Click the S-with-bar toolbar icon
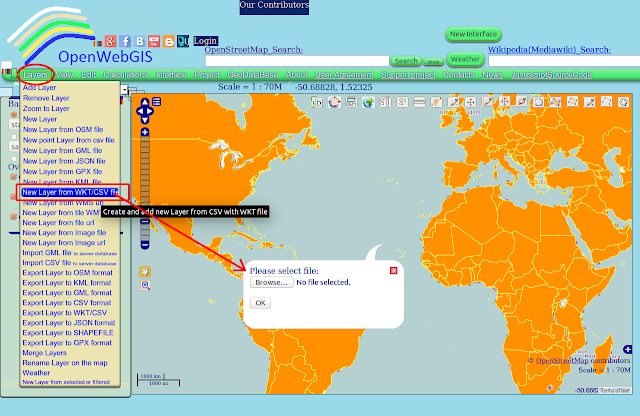 point(385,102)
